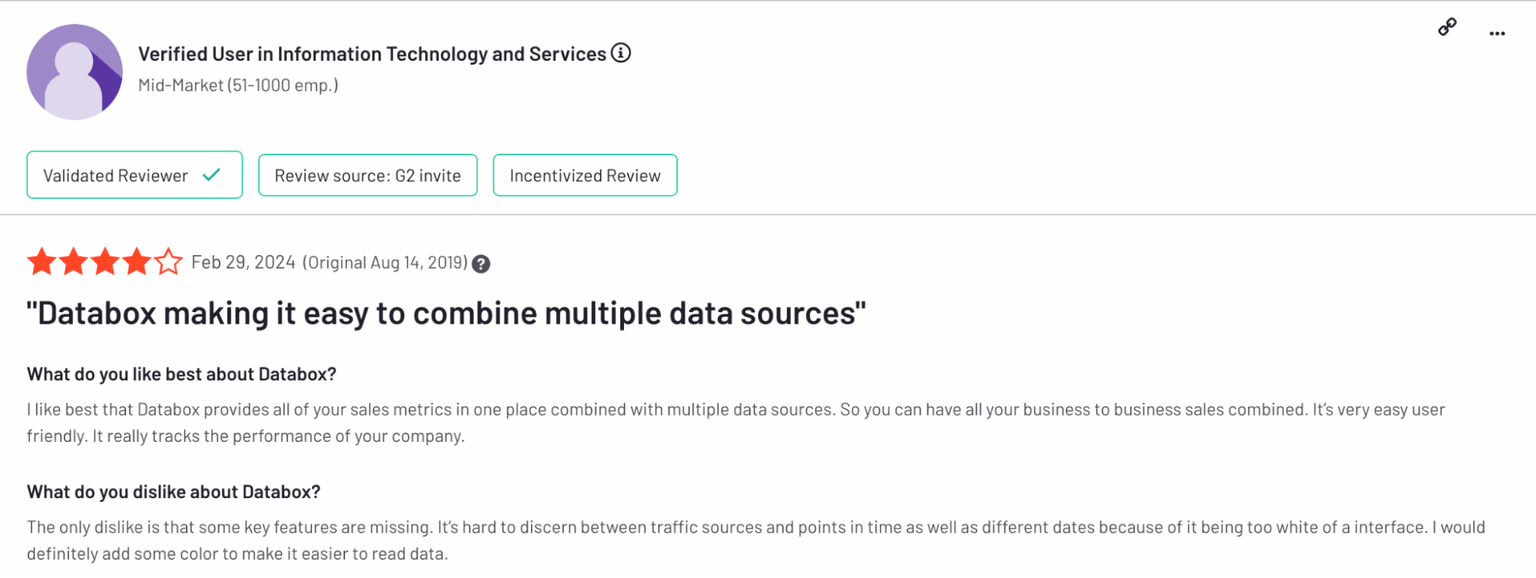Image resolution: width=1536 pixels, height=578 pixels.
Task: Click the Mid-Market (51-1000 emp.) label
Action: 238,85
